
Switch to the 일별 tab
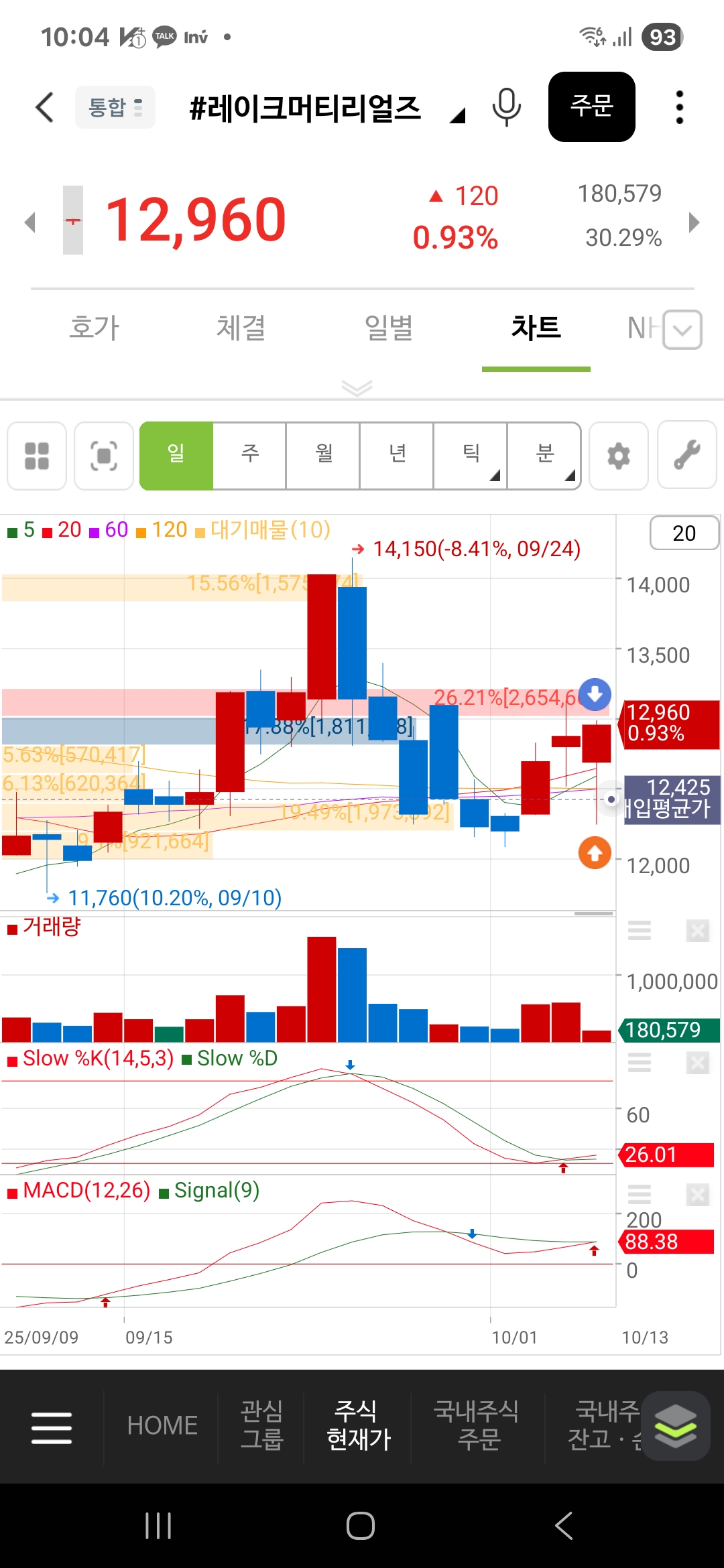pyautogui.click(x=388, y=328)
